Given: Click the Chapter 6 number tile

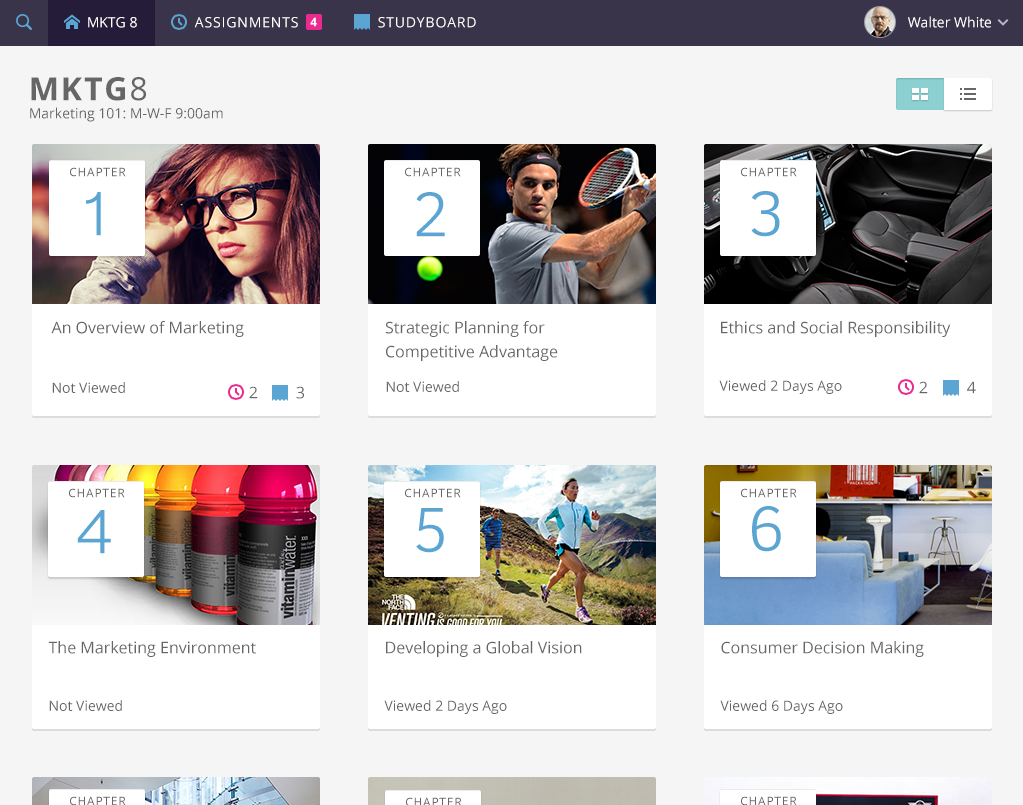Looking at the screenshot, I should click(768, 529).
